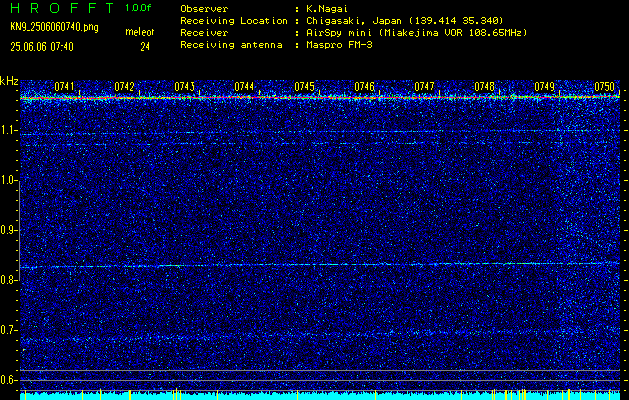Click the Observer field label
The width and height of the screenshot is (629, 400).
point(204,9)
